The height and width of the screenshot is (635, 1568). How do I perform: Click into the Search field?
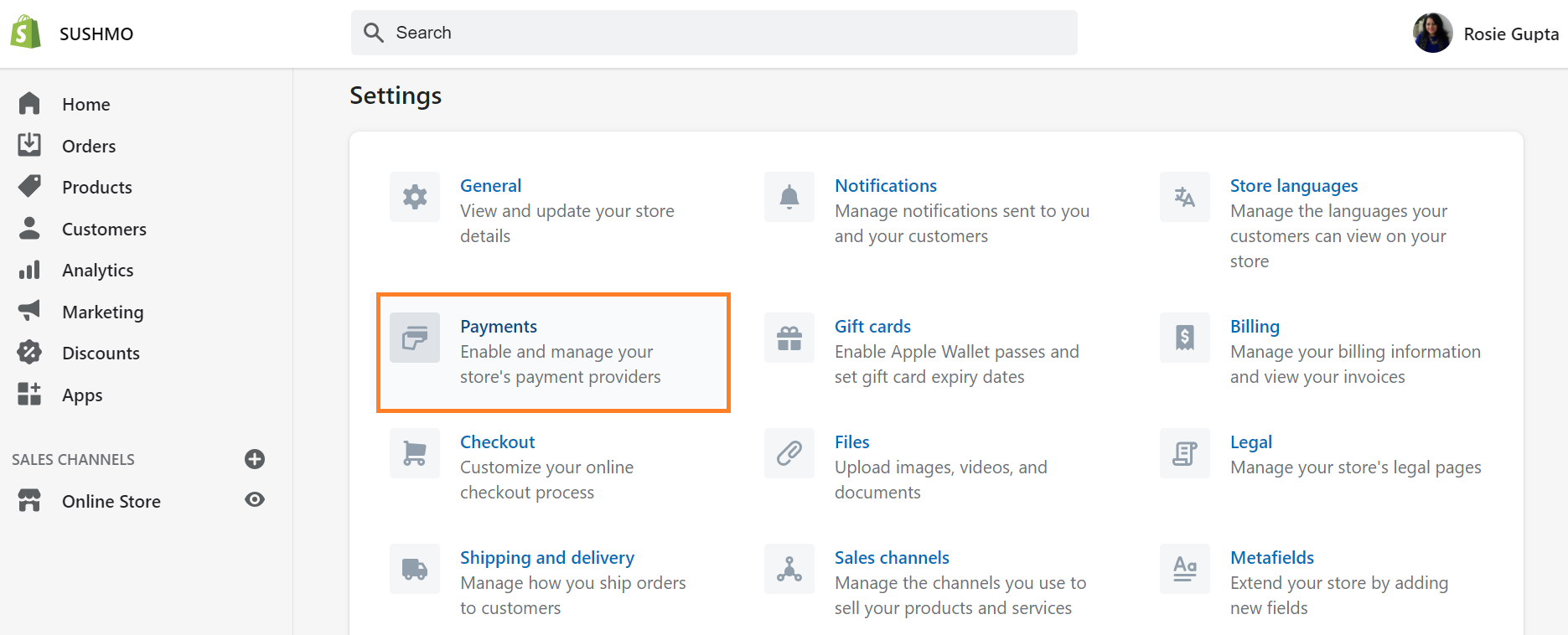pyautogui.click(x=714, y=33)
